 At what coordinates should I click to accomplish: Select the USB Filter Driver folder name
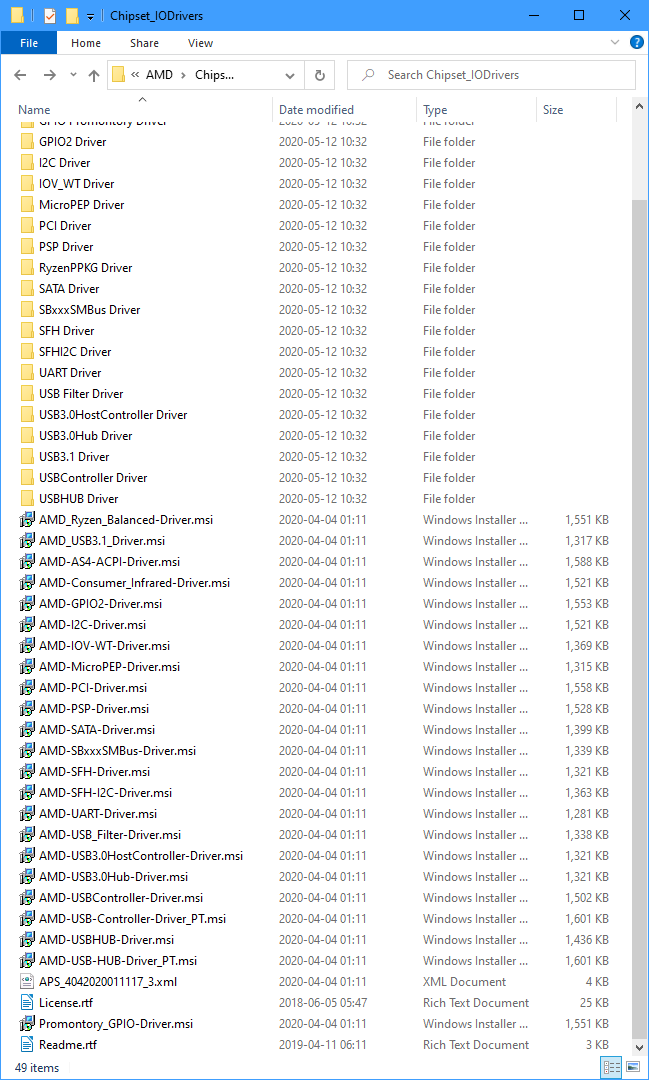tap(81, 394)
